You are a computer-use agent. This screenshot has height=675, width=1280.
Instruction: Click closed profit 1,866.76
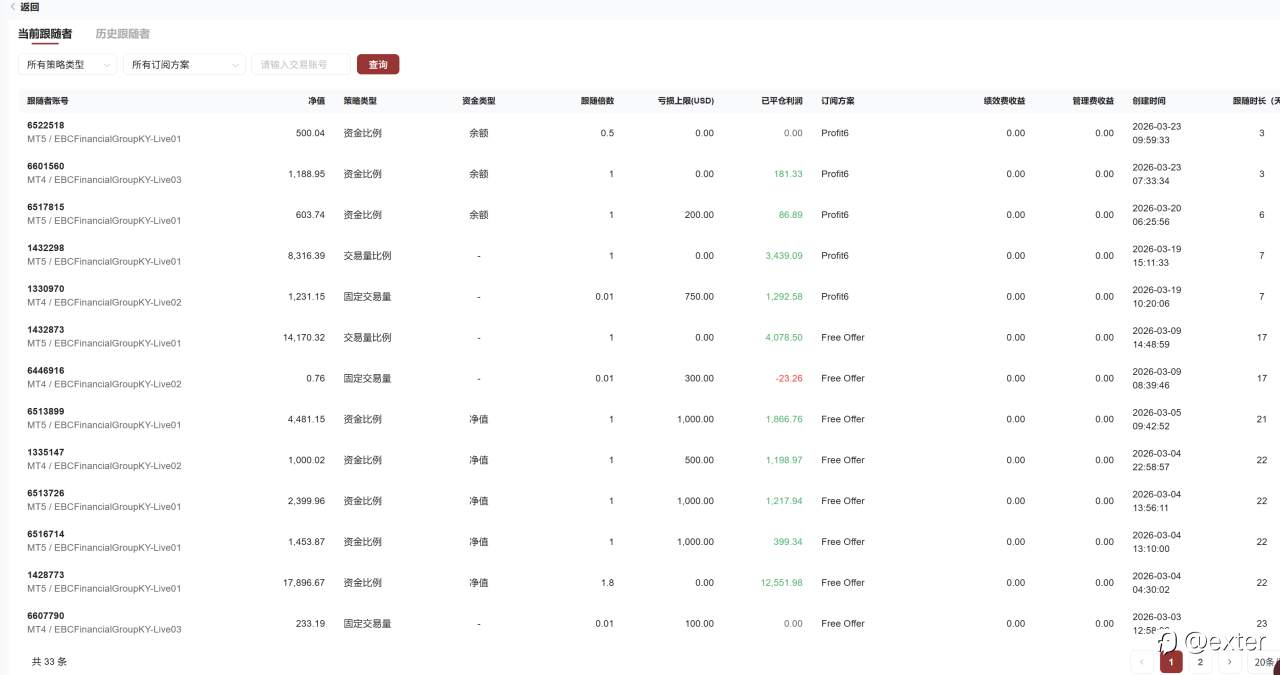pyautogui.click(x=784, y=420)
